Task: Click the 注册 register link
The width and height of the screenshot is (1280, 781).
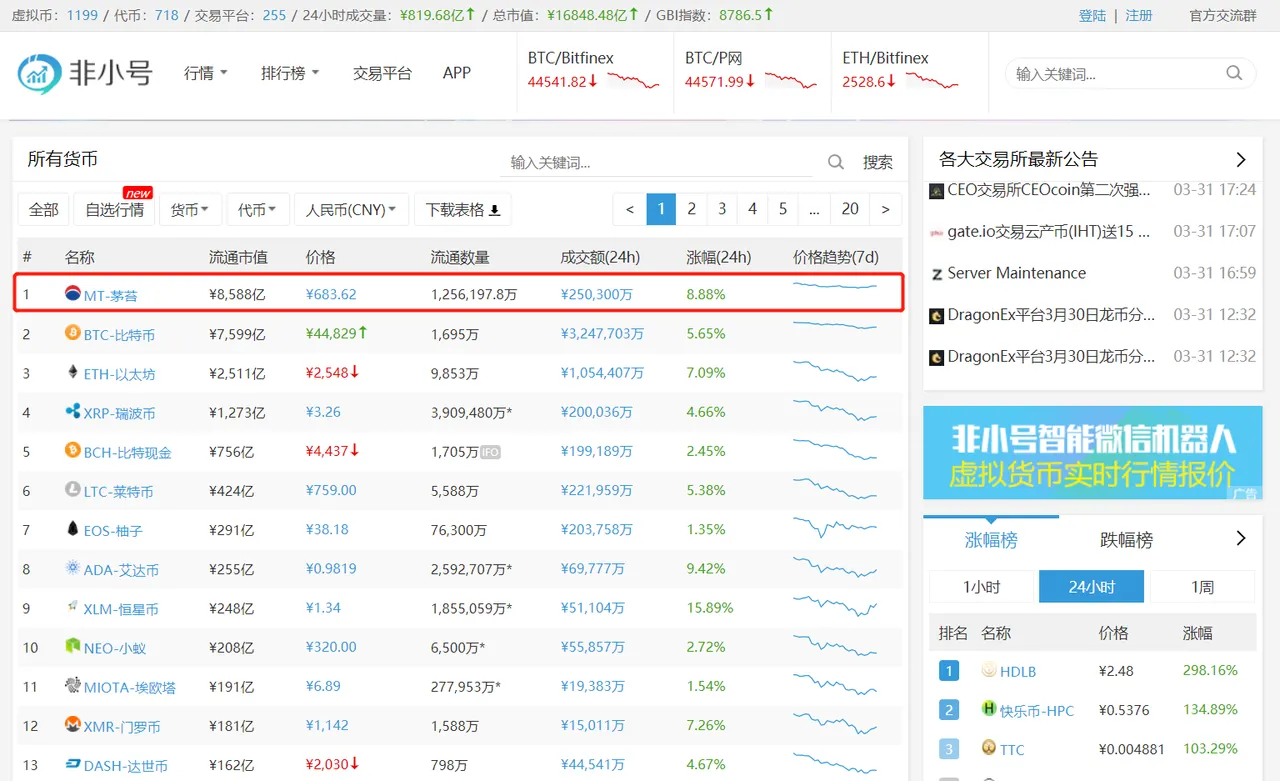Action: 1139,15
